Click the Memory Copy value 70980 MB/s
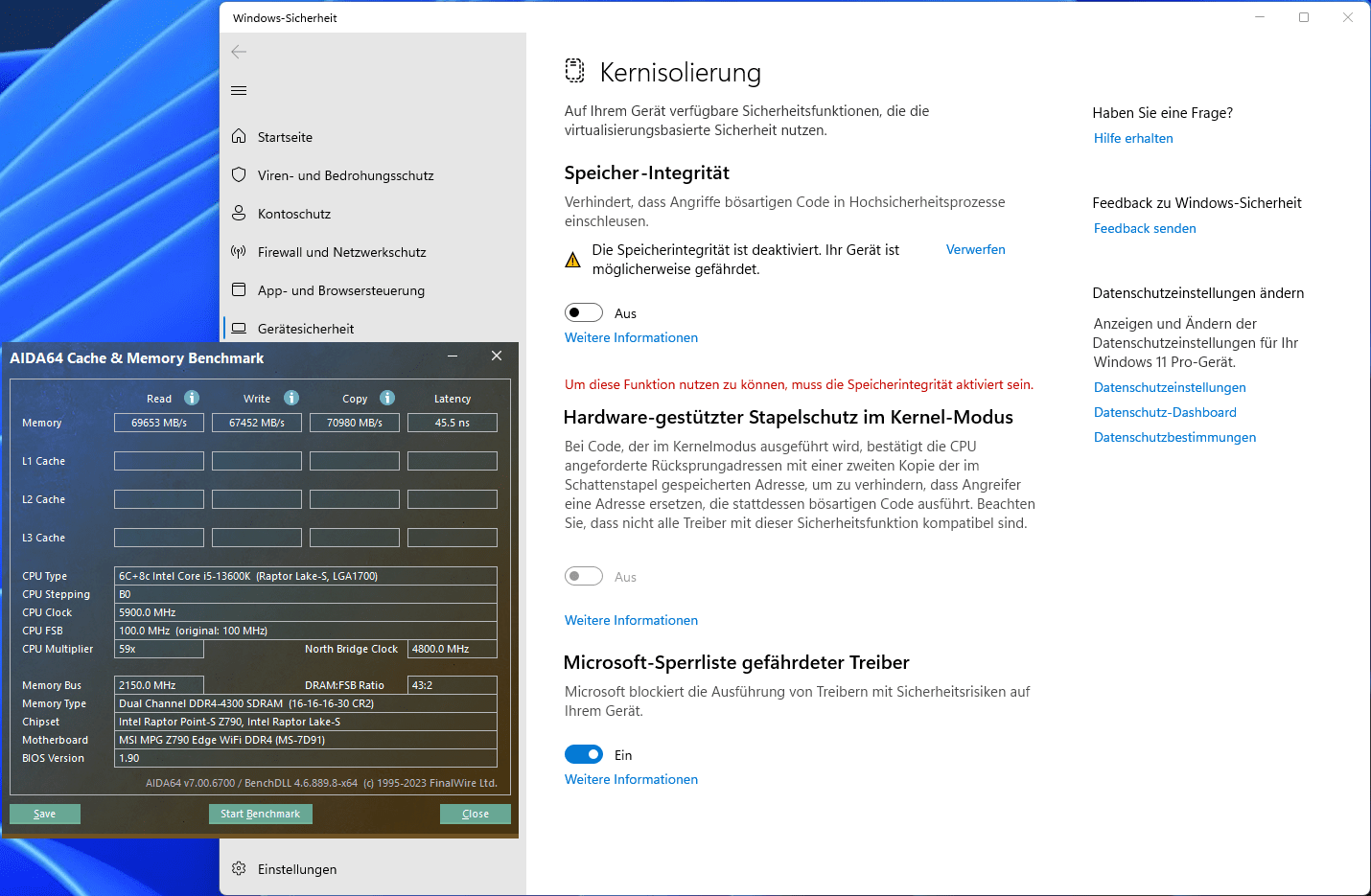 [355, 423]
